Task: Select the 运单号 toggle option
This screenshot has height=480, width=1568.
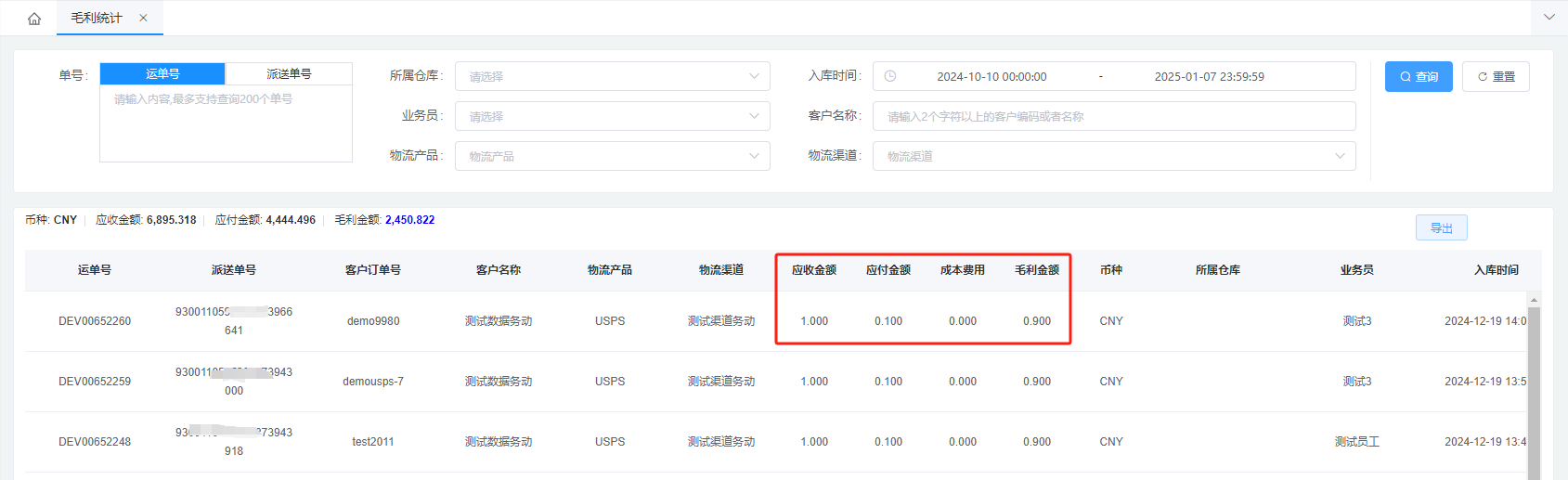Action: [162, 73]
